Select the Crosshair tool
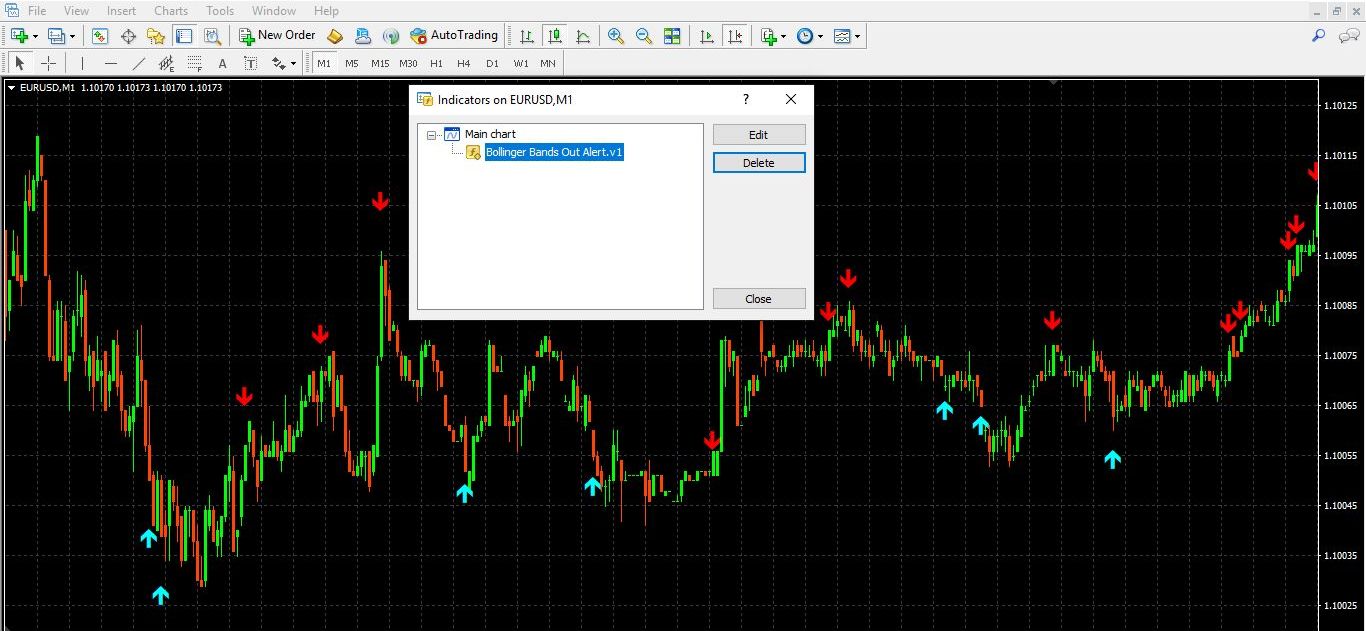Image resolution: width=1366 pixels, height=631 pixels. 48,62
